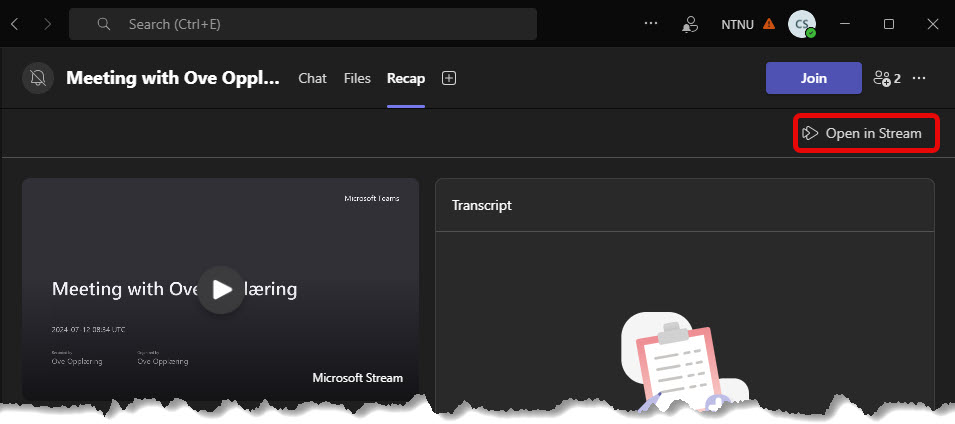Select the Recap tab
Screen dimensions: 955x424
tap(406, 78)
